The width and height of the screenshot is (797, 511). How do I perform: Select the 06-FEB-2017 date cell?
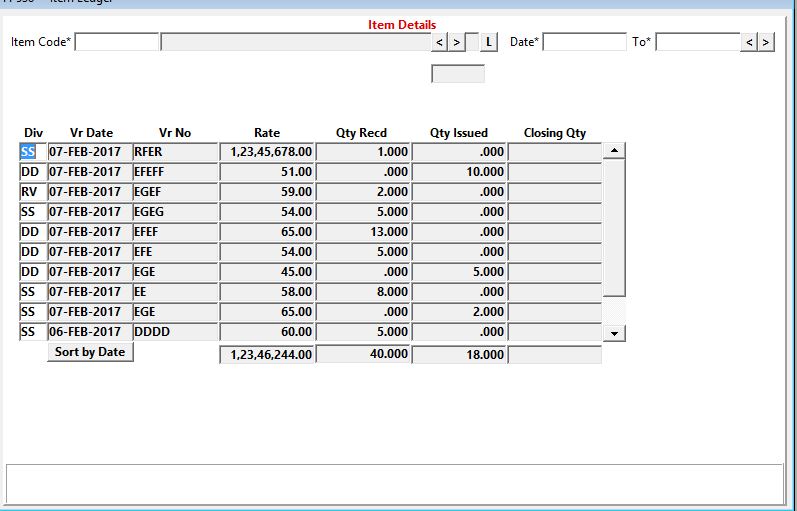click(x=89, y=332)
